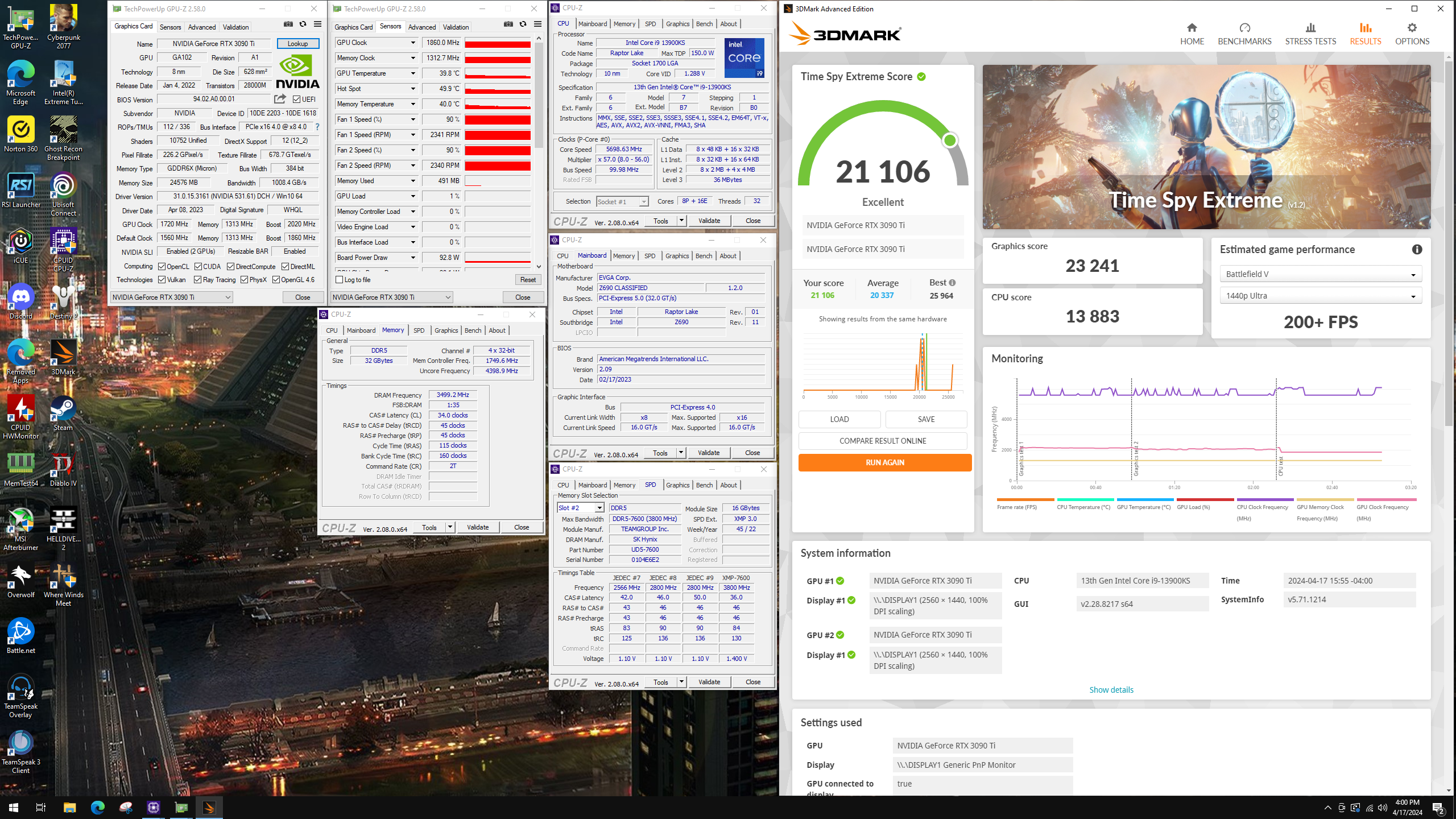This screenshot has height=819, width=1456.
Task: Open RSI Launcher desktop icon
Action: [20, 190]
